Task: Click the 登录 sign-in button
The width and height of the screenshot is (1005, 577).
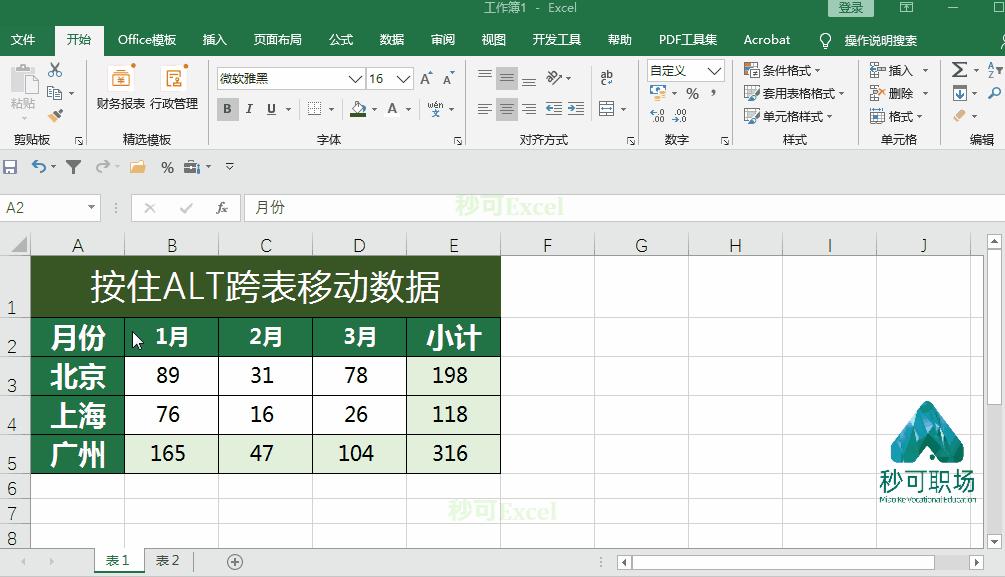Action: click(x=850, y=8)
